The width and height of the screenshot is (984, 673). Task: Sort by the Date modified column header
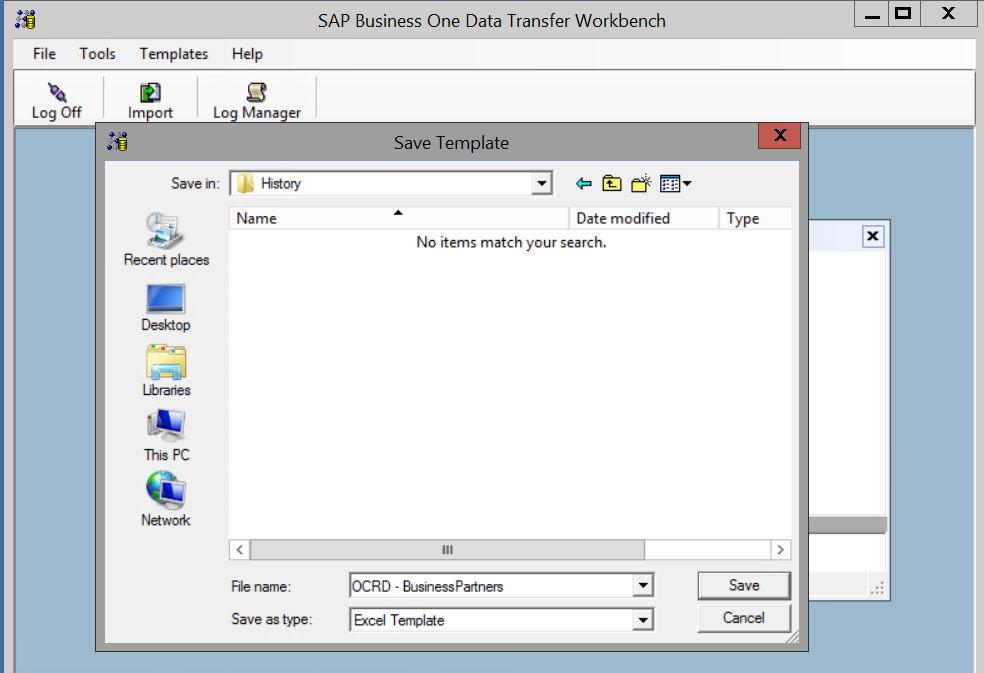point(644,218)
